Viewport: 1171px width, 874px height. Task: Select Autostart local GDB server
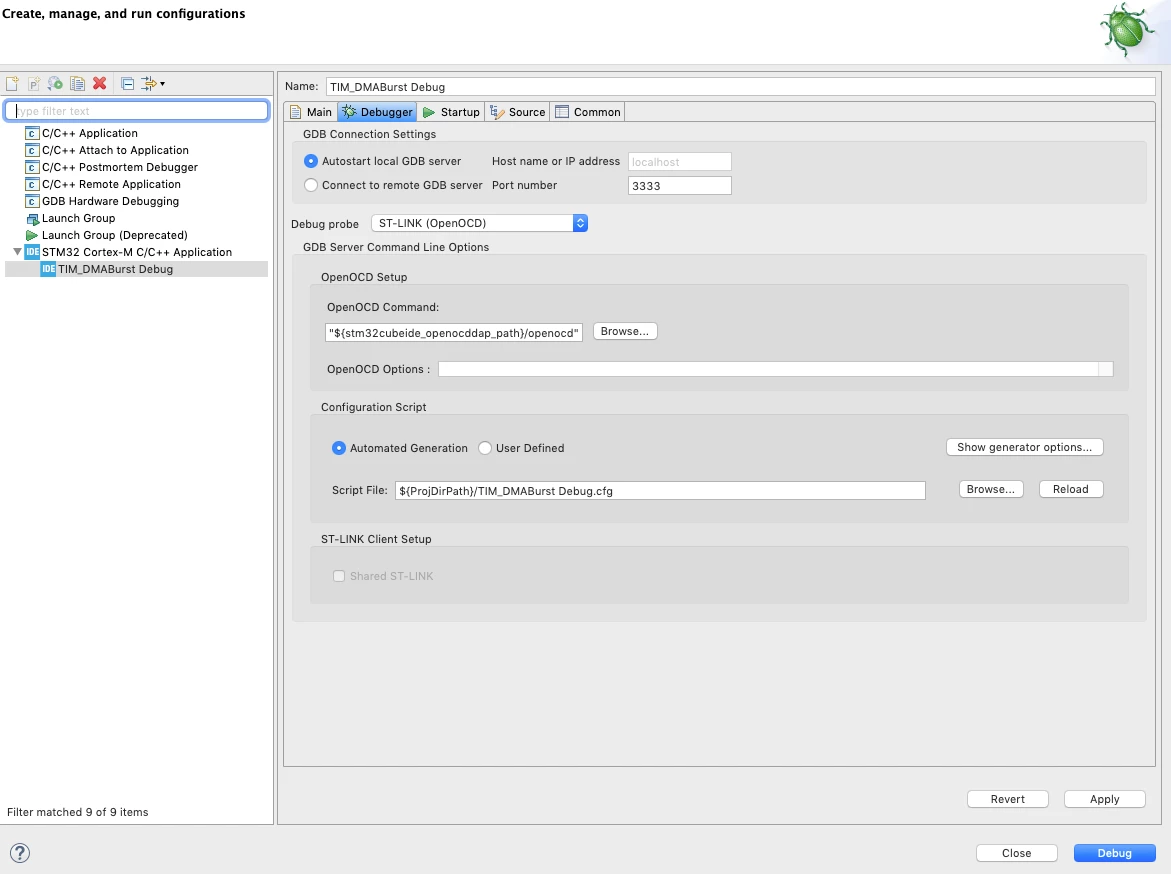[311, 161]
